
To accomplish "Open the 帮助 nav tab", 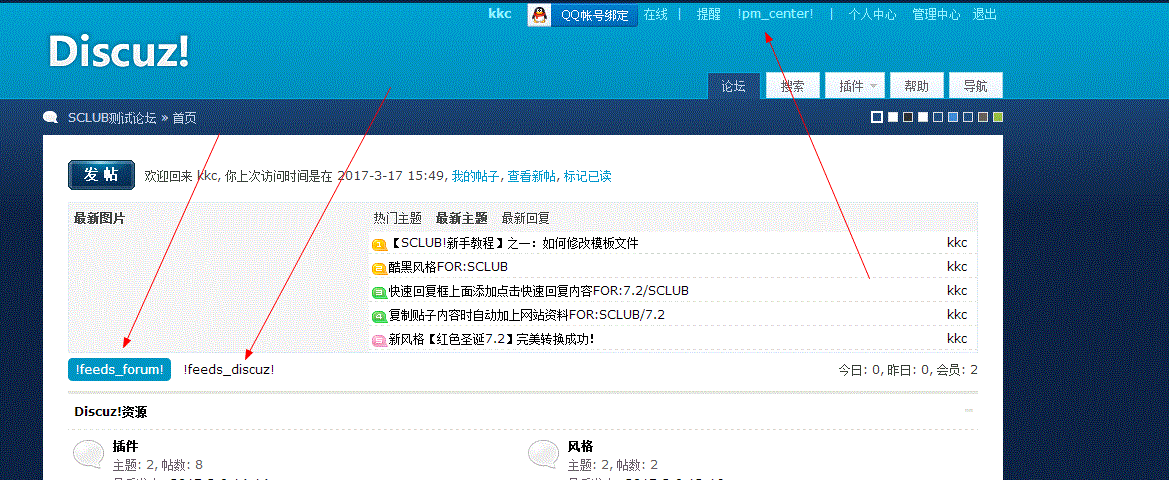I will coord(917,86).
